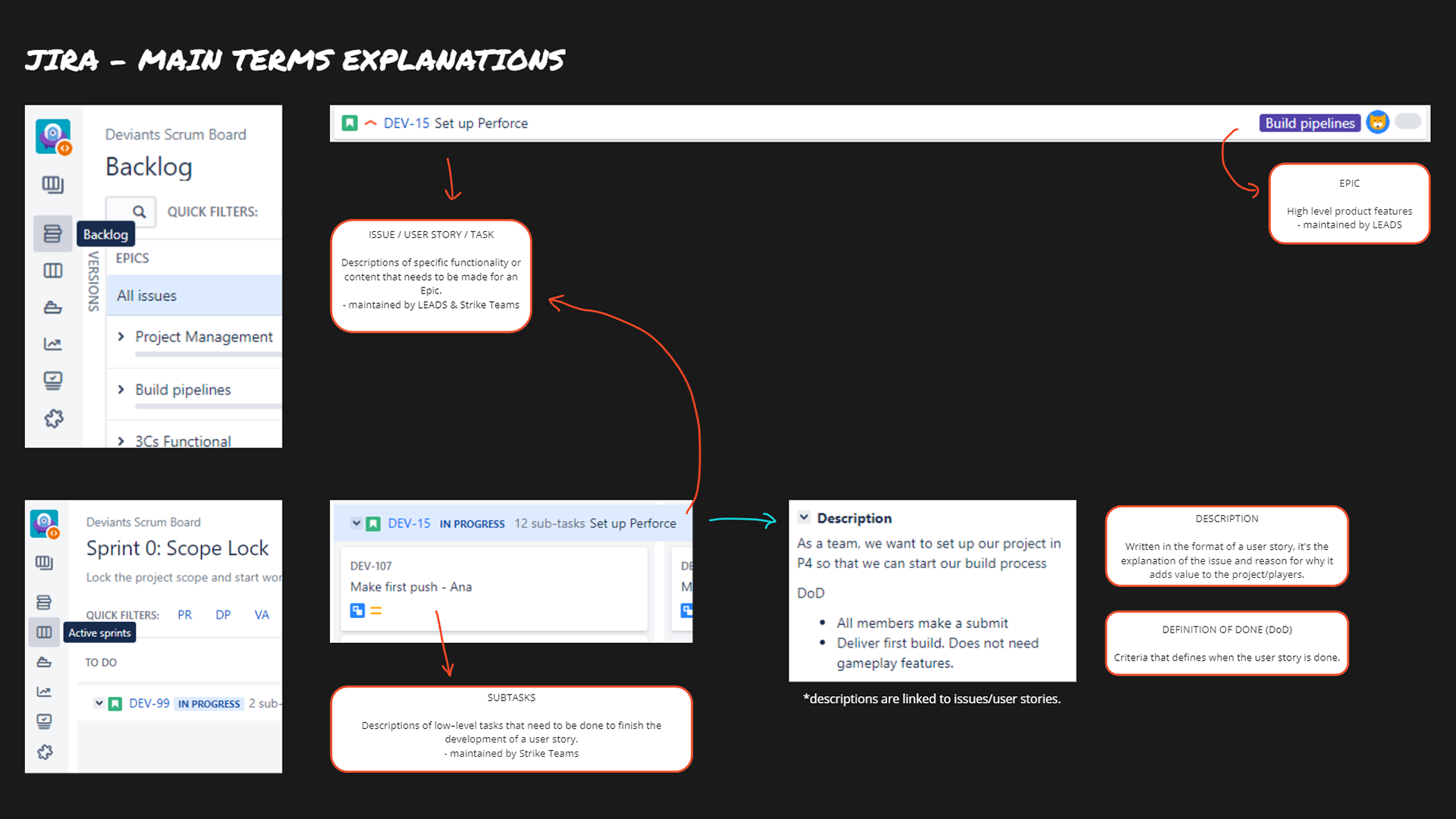This screenshot has height=819, width=1456.
Task: Open Releases via the ship icon
Action: point(52,307)
